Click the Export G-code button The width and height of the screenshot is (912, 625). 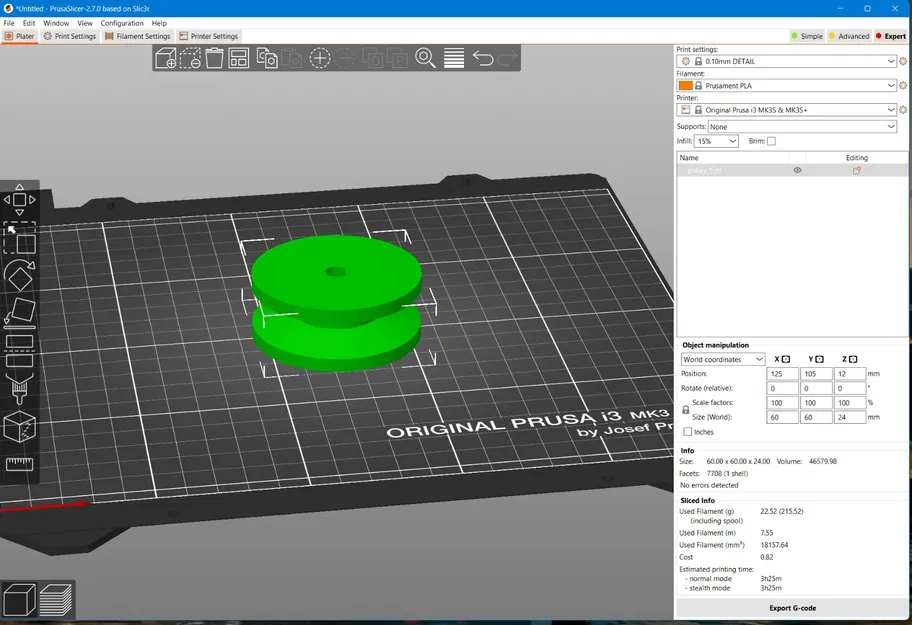pos(793,608)
